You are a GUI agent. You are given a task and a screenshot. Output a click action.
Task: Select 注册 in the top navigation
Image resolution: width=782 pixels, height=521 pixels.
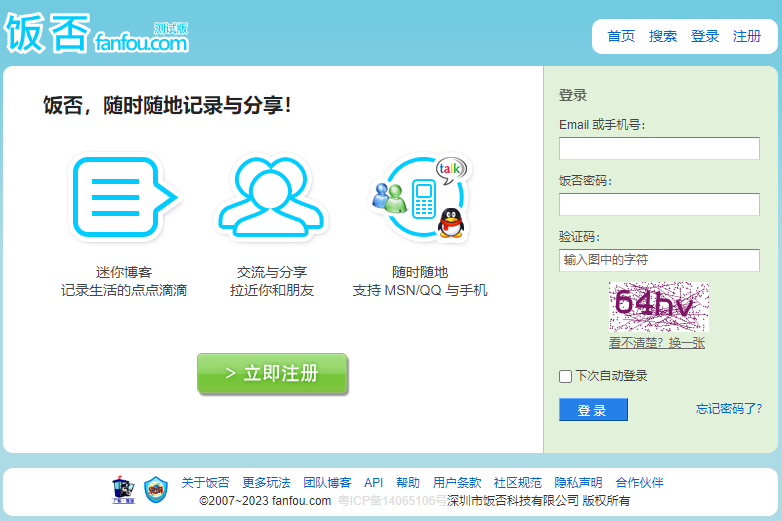point(747,36)
